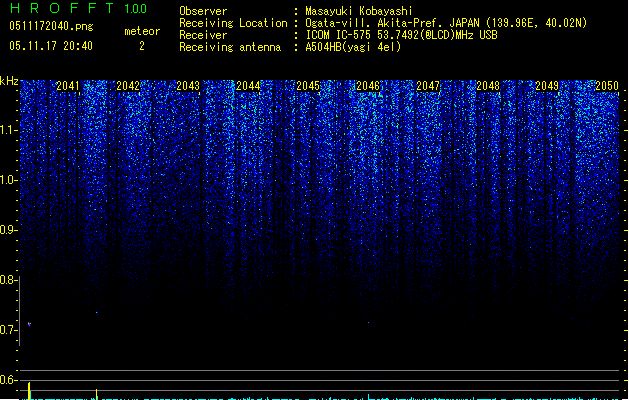The width and height of the screenshot is (629, 400).
Task: Click the HROFFT 1.0.0 title text
Action: point(79,8)
